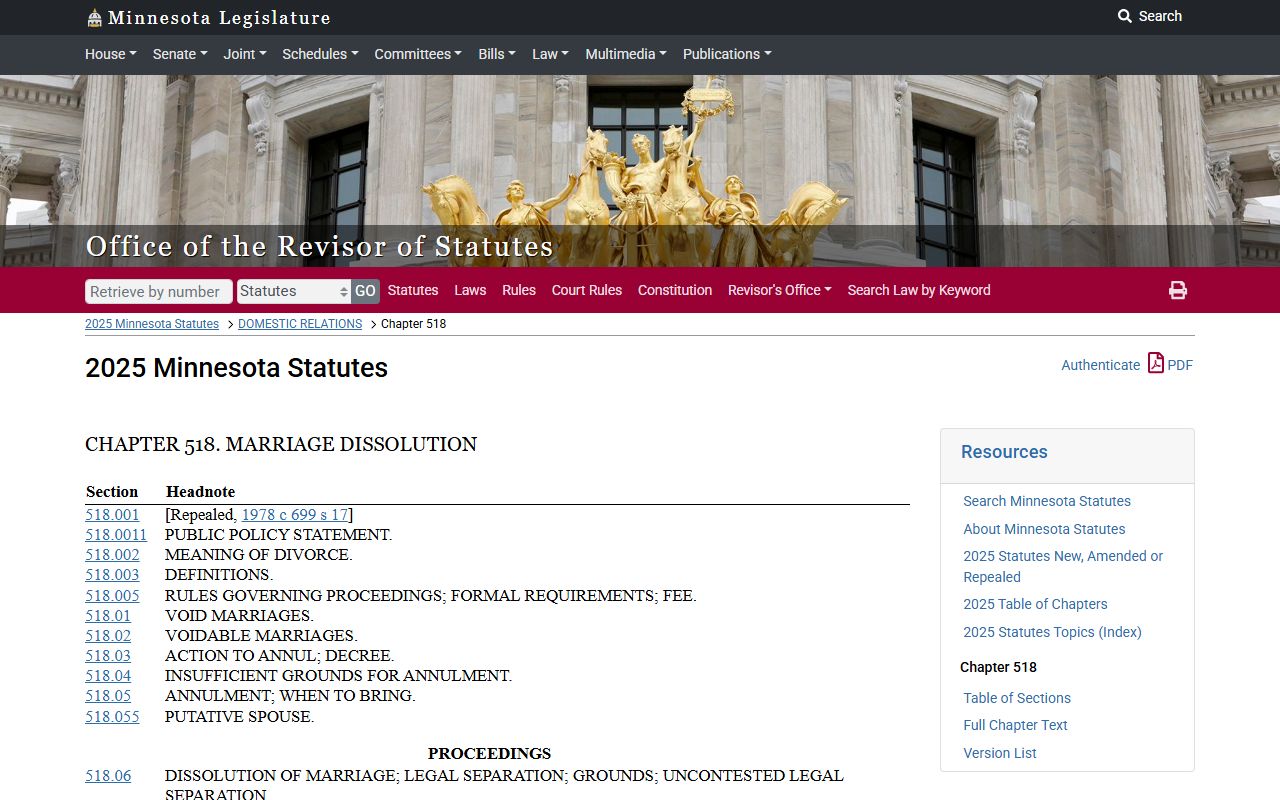Click the PDF document icon
The height and width of the screenshot is (800, 1280).
click(1156, 363)
